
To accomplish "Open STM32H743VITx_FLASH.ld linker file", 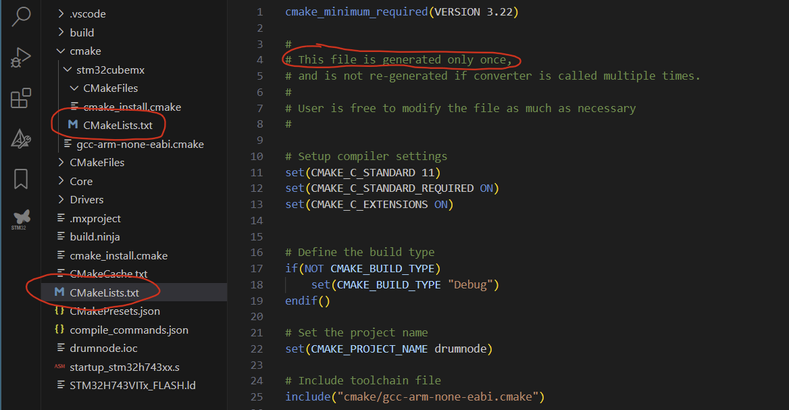I will 133,385.
